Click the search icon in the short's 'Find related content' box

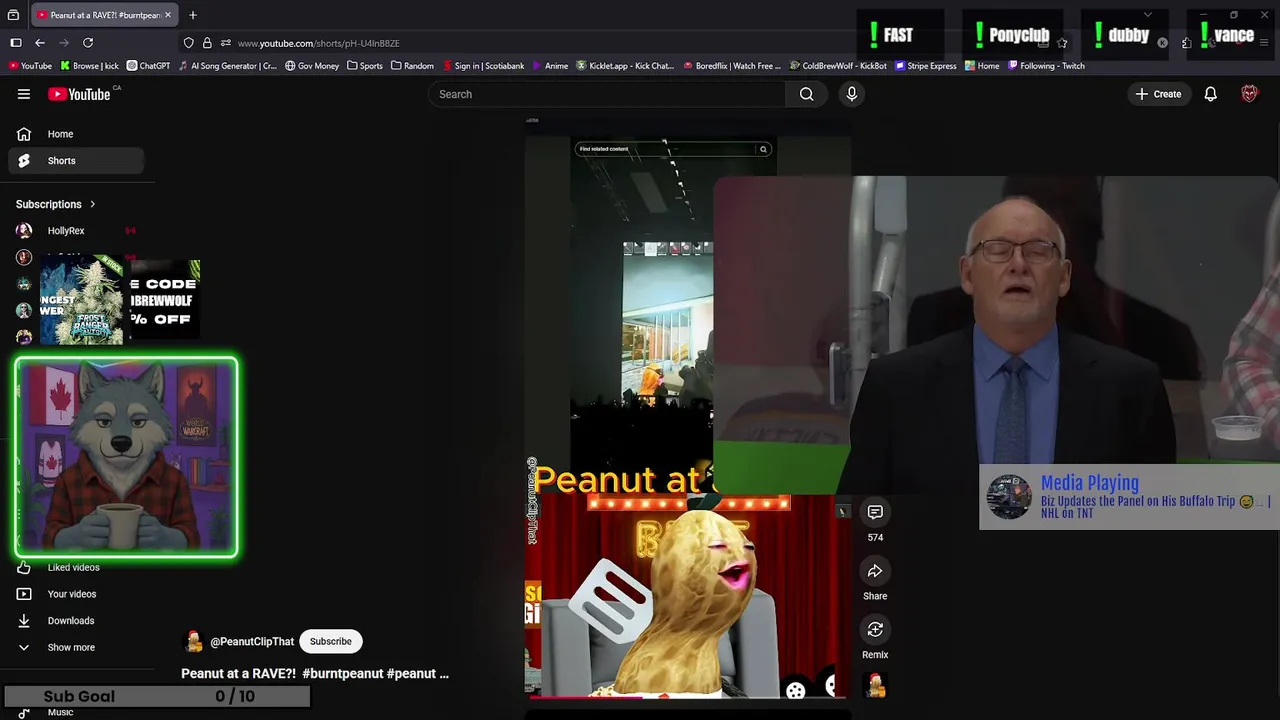(x=763, y=149)
